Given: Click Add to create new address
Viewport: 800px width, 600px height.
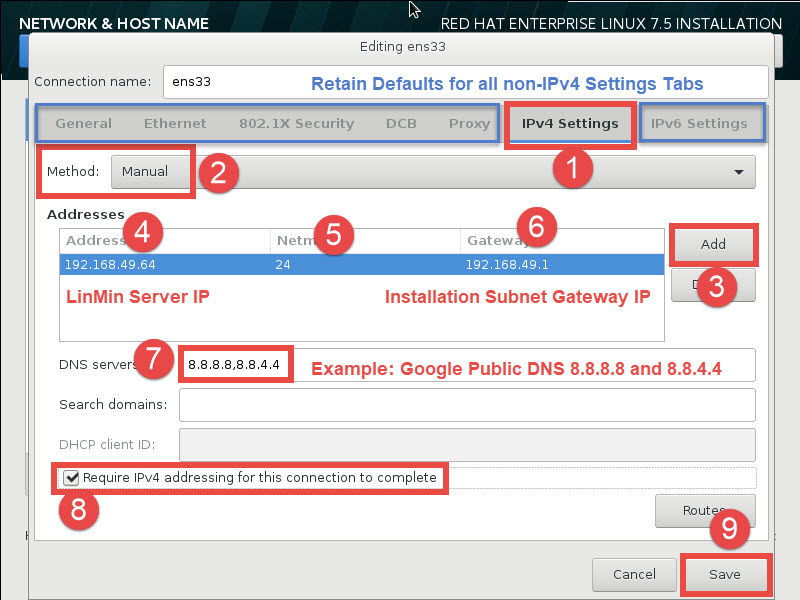Looking at the screenshot, I should pyautogui.click(x=713, y=244).
